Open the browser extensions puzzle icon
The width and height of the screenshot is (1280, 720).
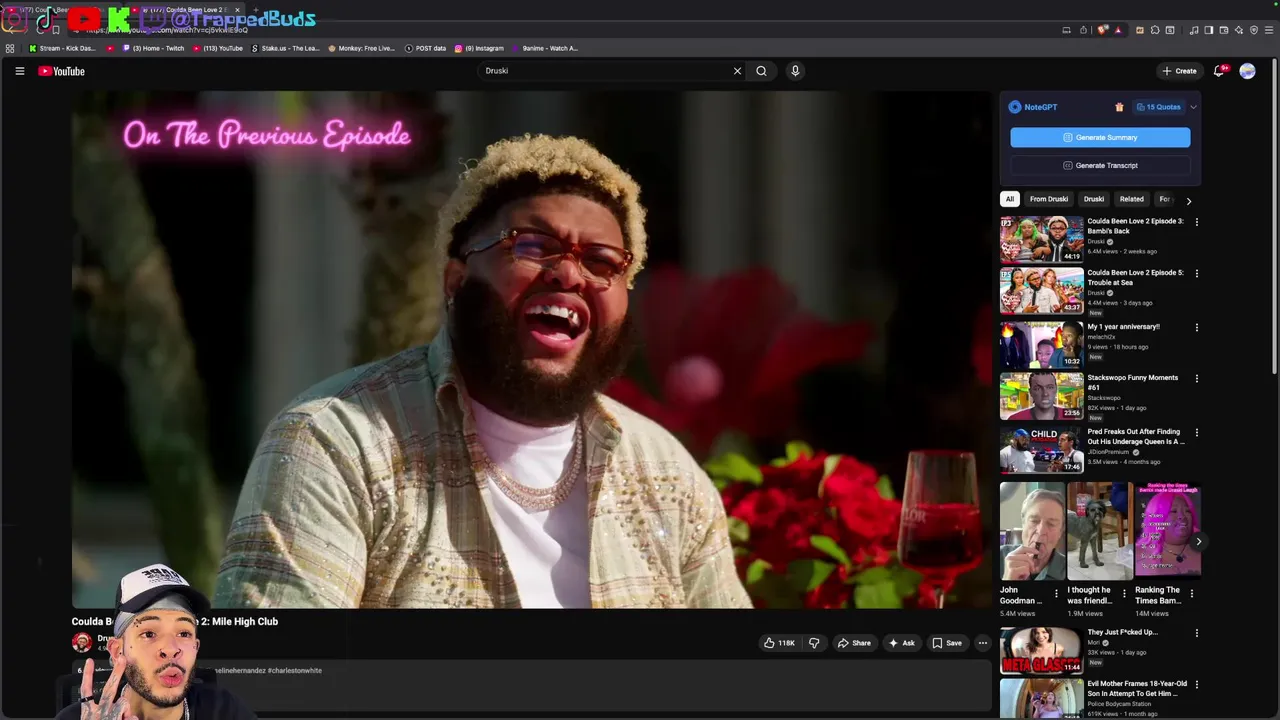(1155, 30)
